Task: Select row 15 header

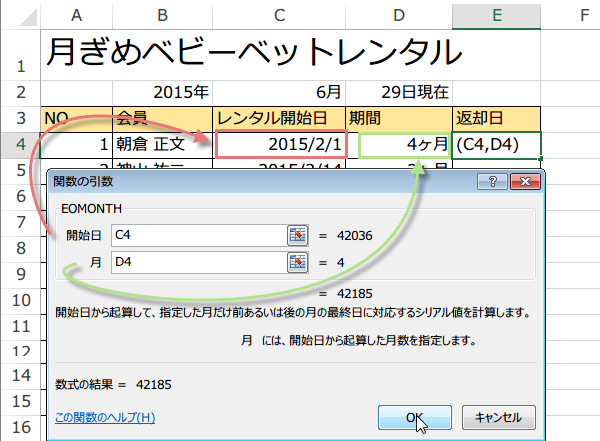Action: 21,402
